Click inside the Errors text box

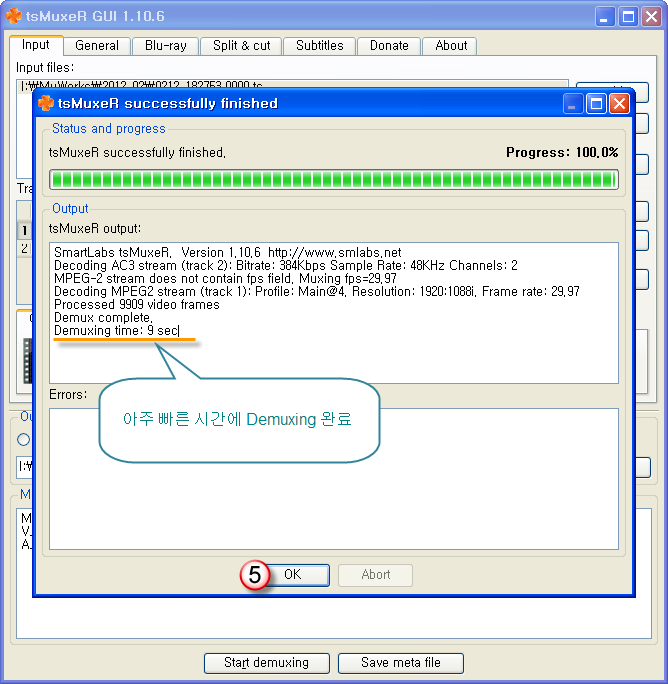334,479
